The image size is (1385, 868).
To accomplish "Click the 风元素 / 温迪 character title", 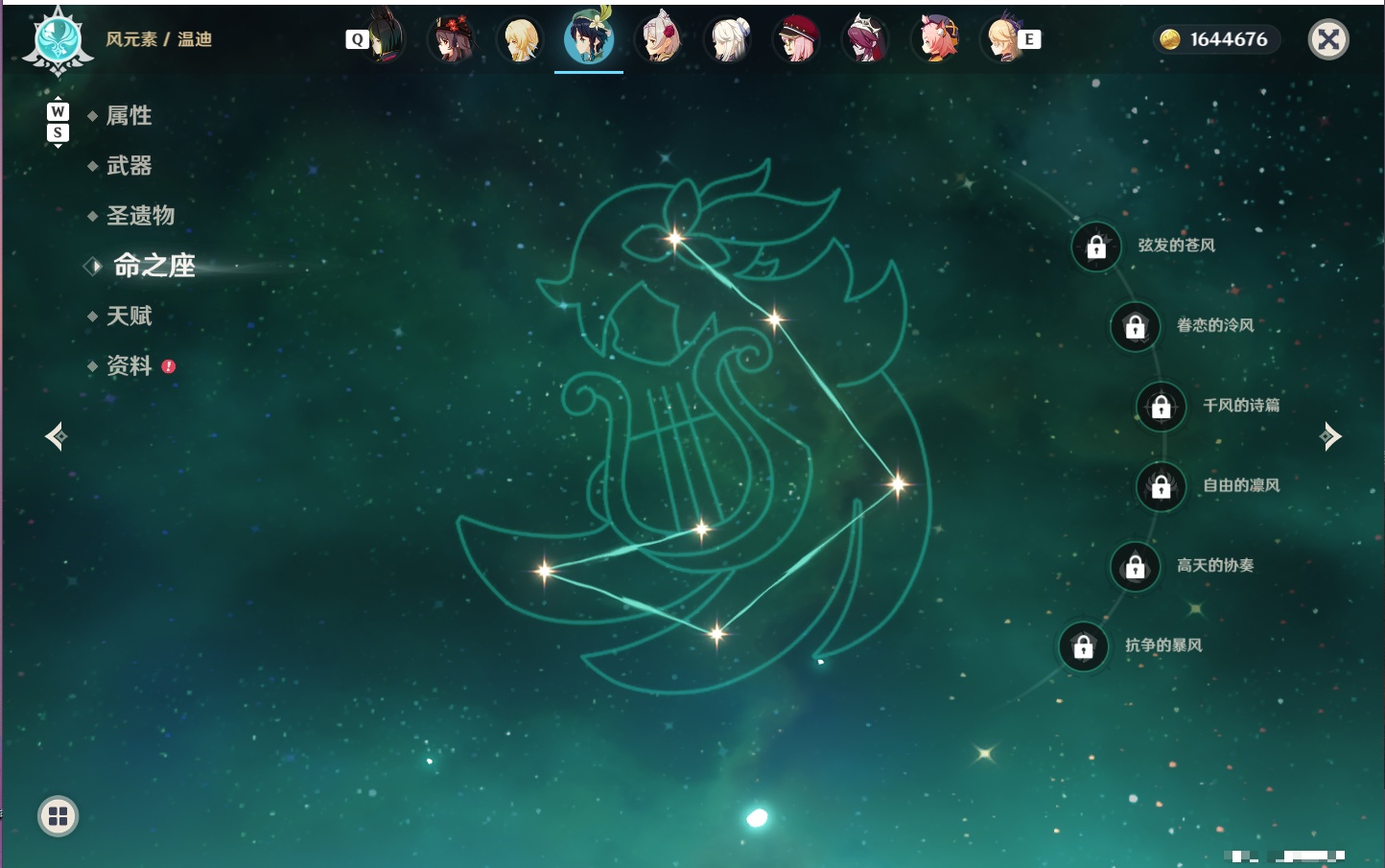I will 159,39.
